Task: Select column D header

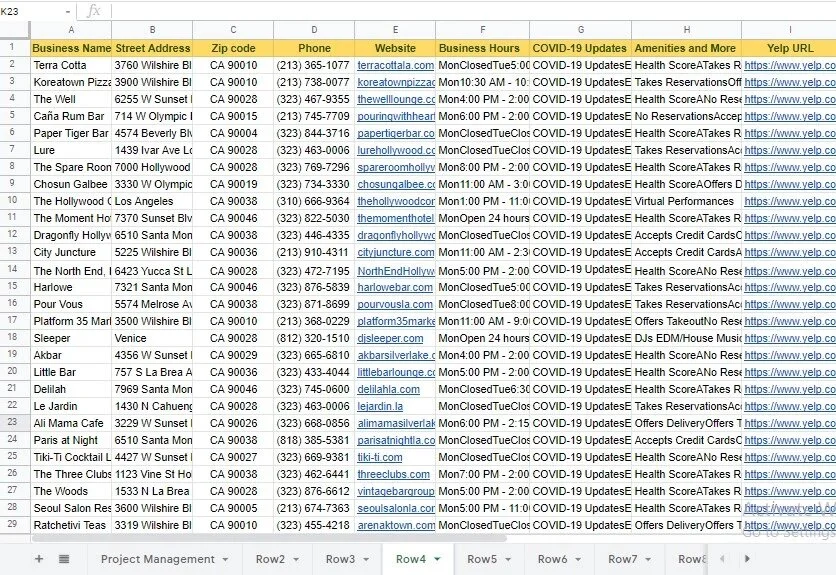Action: [314, 30]
